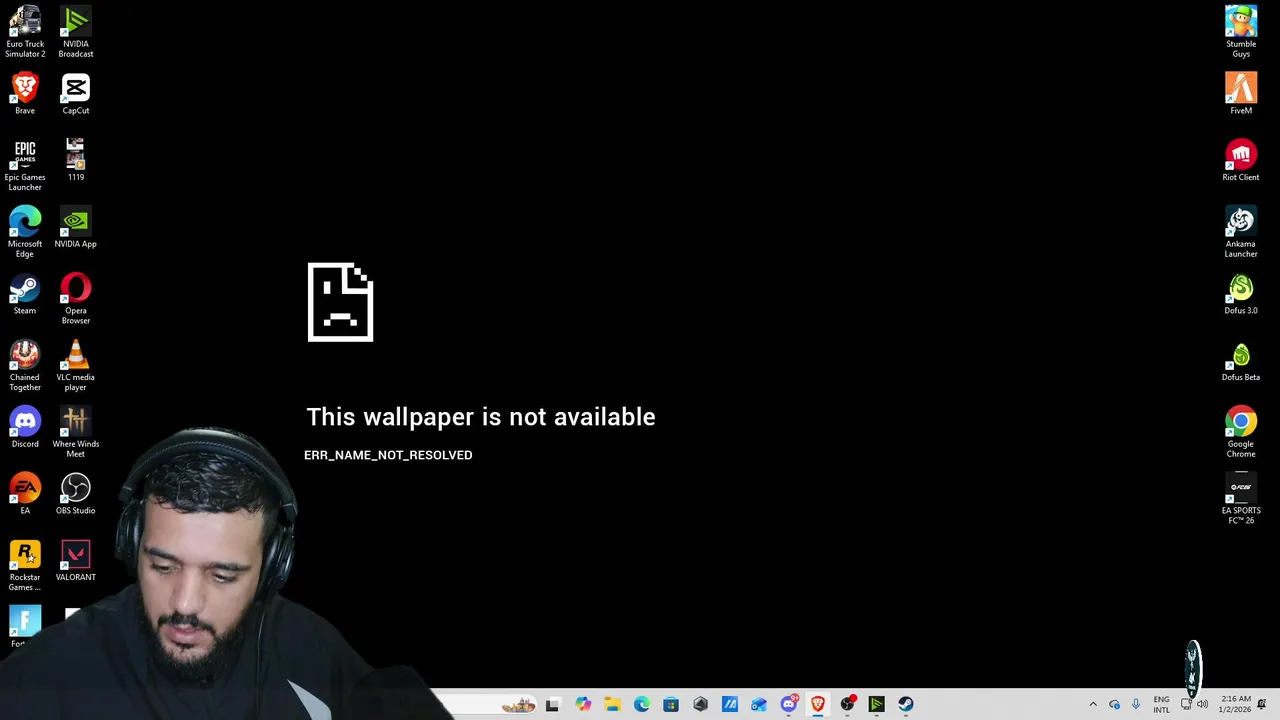Click "This wallpaper is not available" message
Viewport: 1280px width, 720px height.
tap(481, 417)
